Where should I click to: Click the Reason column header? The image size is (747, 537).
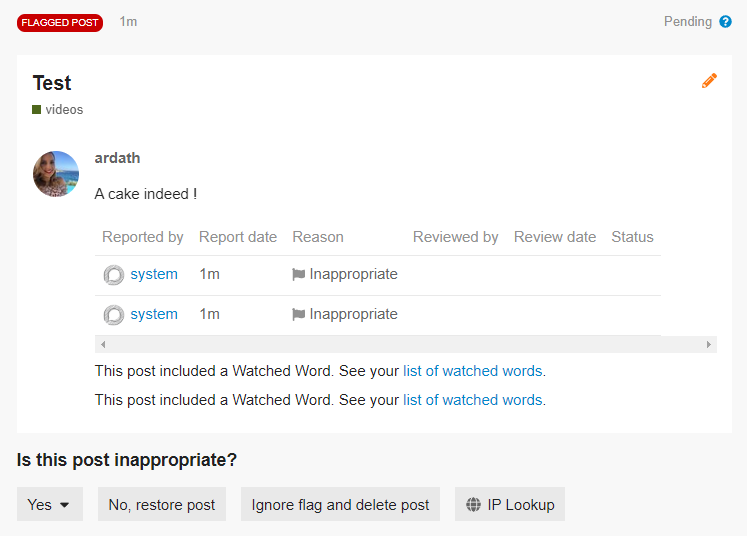pos(318,237)
